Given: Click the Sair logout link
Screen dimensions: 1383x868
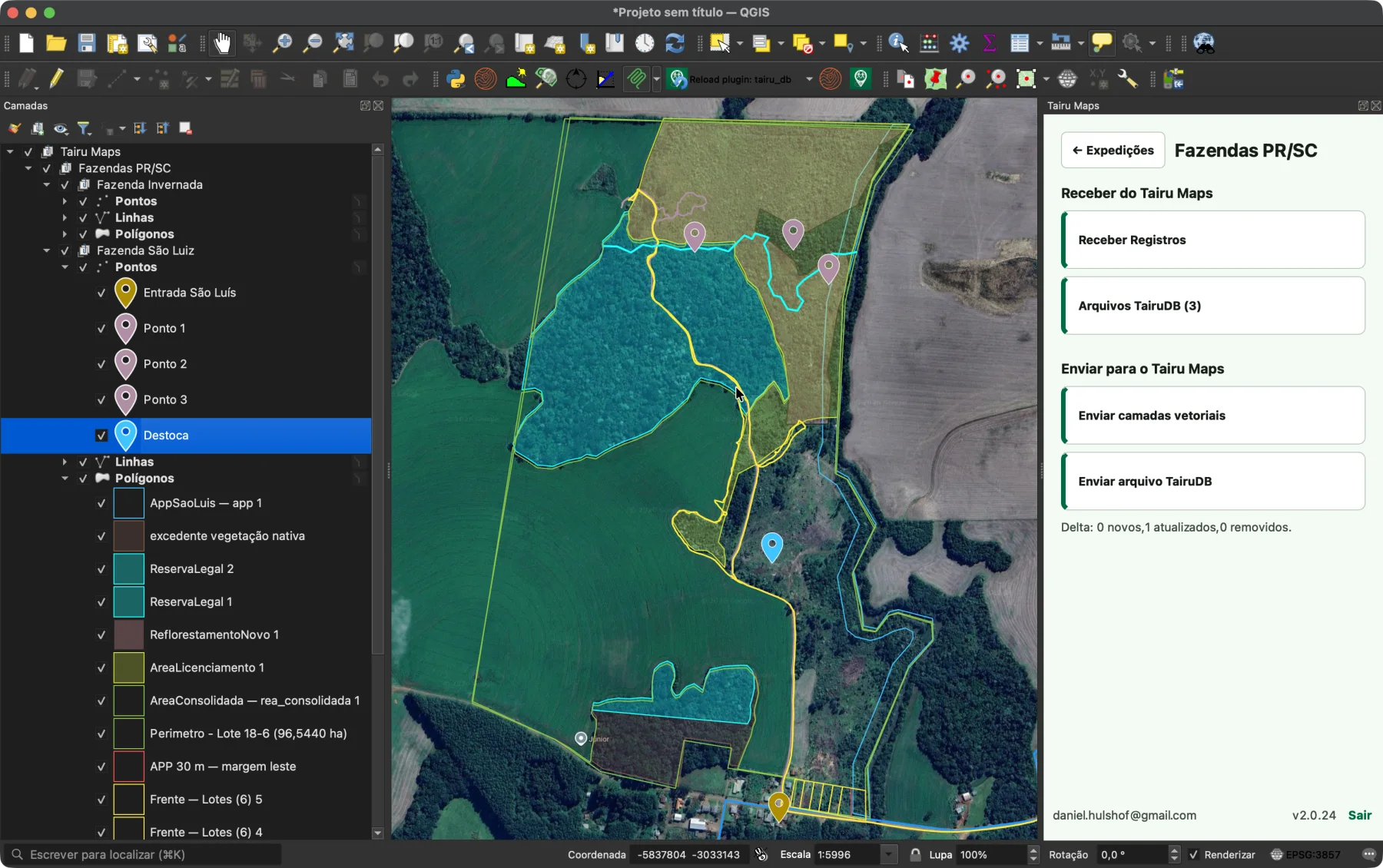Looking at the screenshot, I should pyautogui.click(x=1359, y=815).
